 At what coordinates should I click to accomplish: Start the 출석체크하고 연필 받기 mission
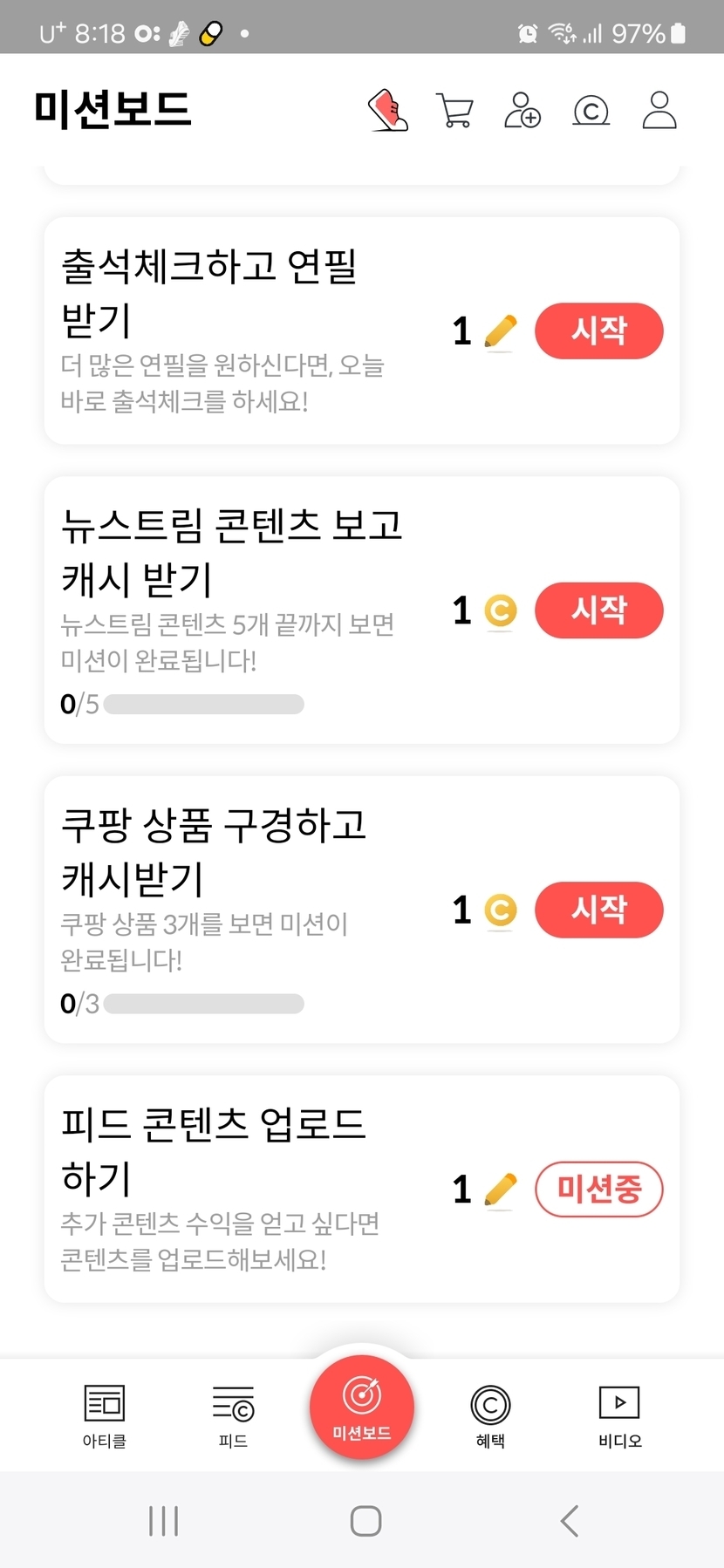click(x=598, y=331)
